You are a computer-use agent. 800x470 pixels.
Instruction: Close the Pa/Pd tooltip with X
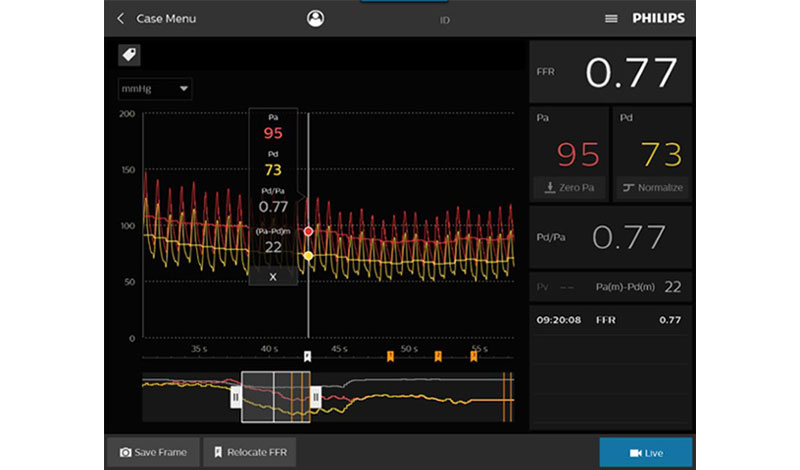point(273,276)
